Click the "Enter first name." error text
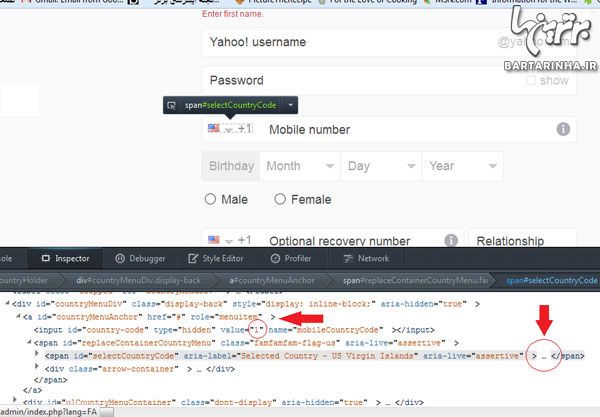Screen dimensions: 600x417 pyautogui.click(x=233, y=14)
